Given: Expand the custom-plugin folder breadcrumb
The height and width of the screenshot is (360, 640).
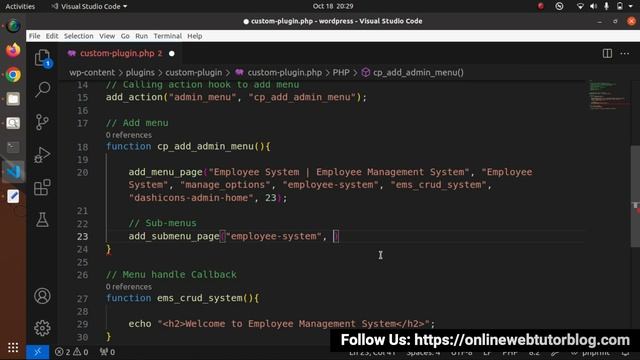Looking at the screenshot, I should tap(193, 73).
